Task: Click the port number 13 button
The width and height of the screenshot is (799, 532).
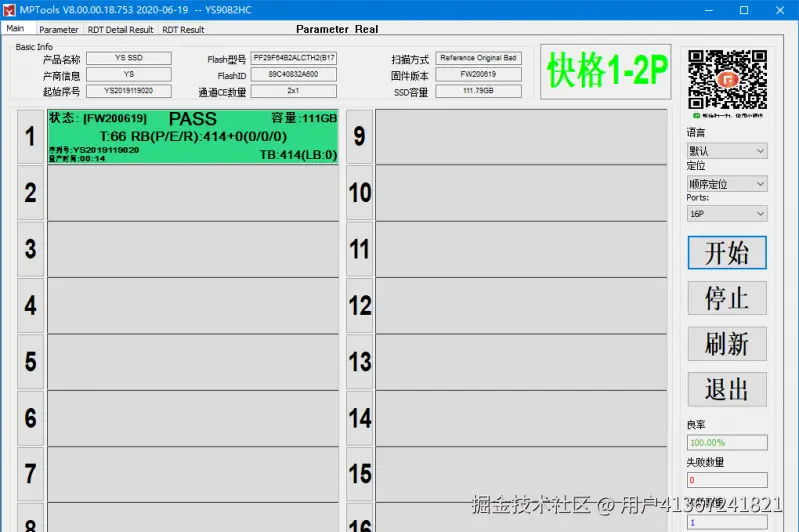Action: 360,362
